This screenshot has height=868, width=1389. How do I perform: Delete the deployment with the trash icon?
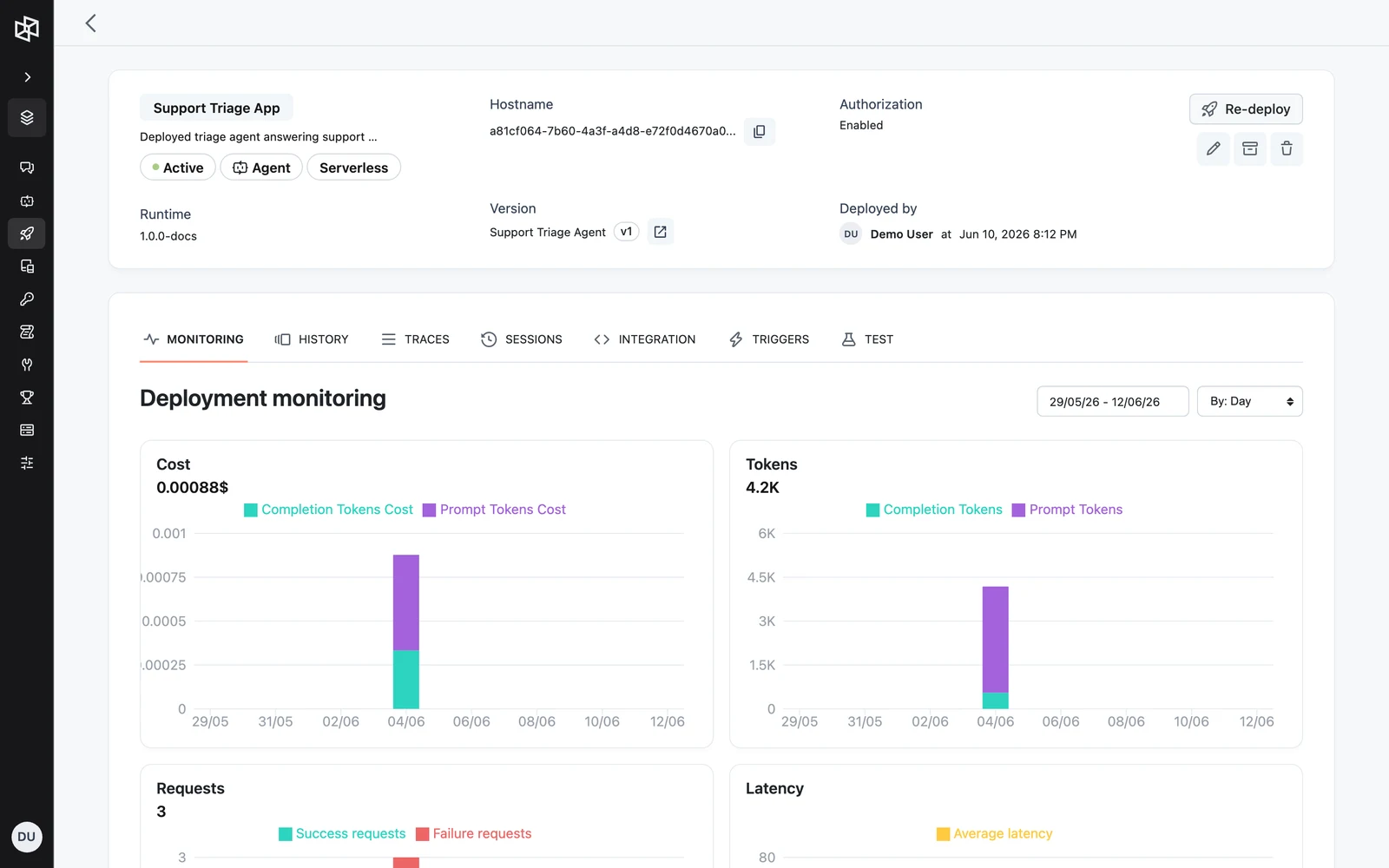pos(1287,148)
